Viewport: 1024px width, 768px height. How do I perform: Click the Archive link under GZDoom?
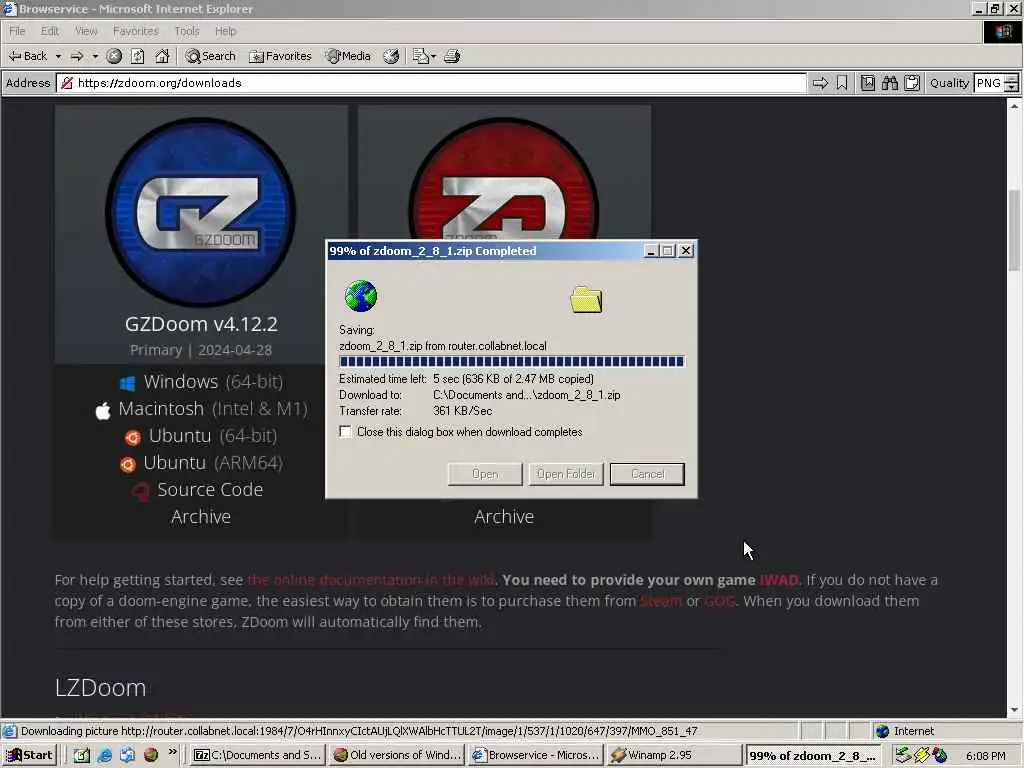tap(201, 517)
